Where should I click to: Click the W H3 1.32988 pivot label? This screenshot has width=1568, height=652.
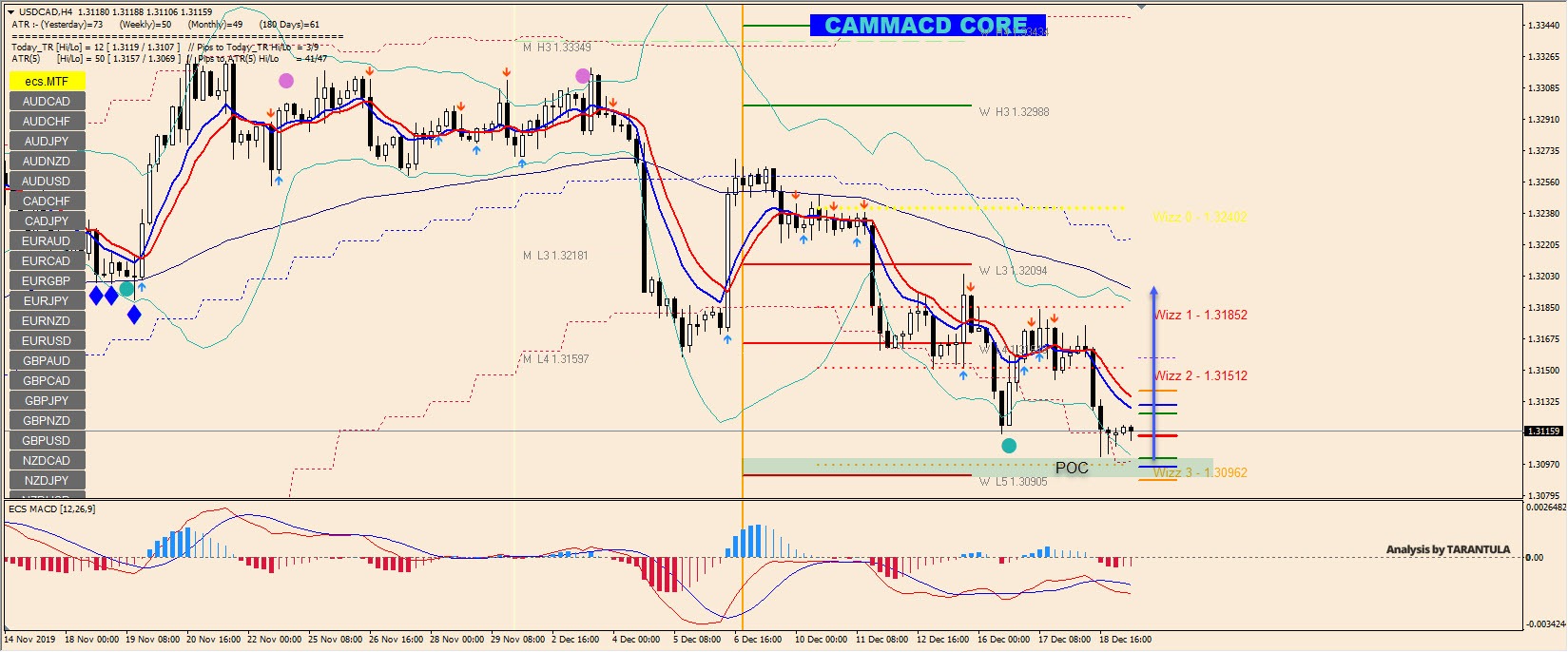tap(1015, 112)
